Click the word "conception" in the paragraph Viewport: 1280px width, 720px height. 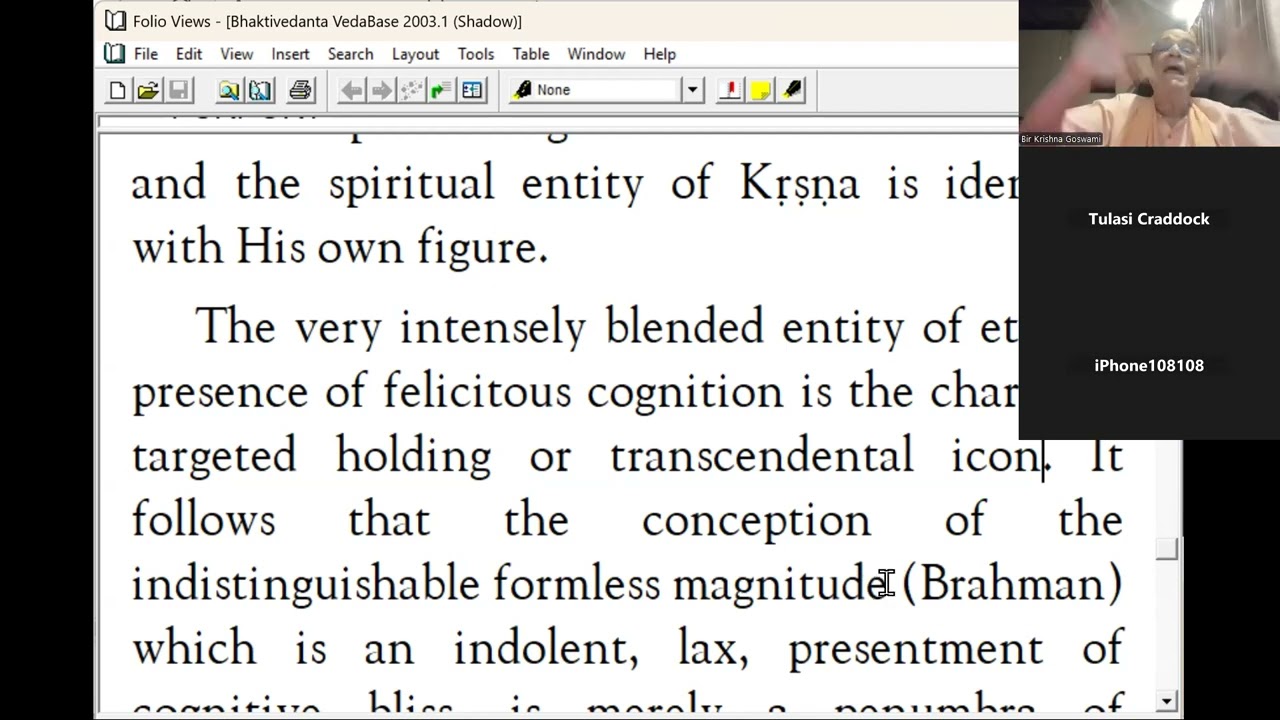coord(756,522)
